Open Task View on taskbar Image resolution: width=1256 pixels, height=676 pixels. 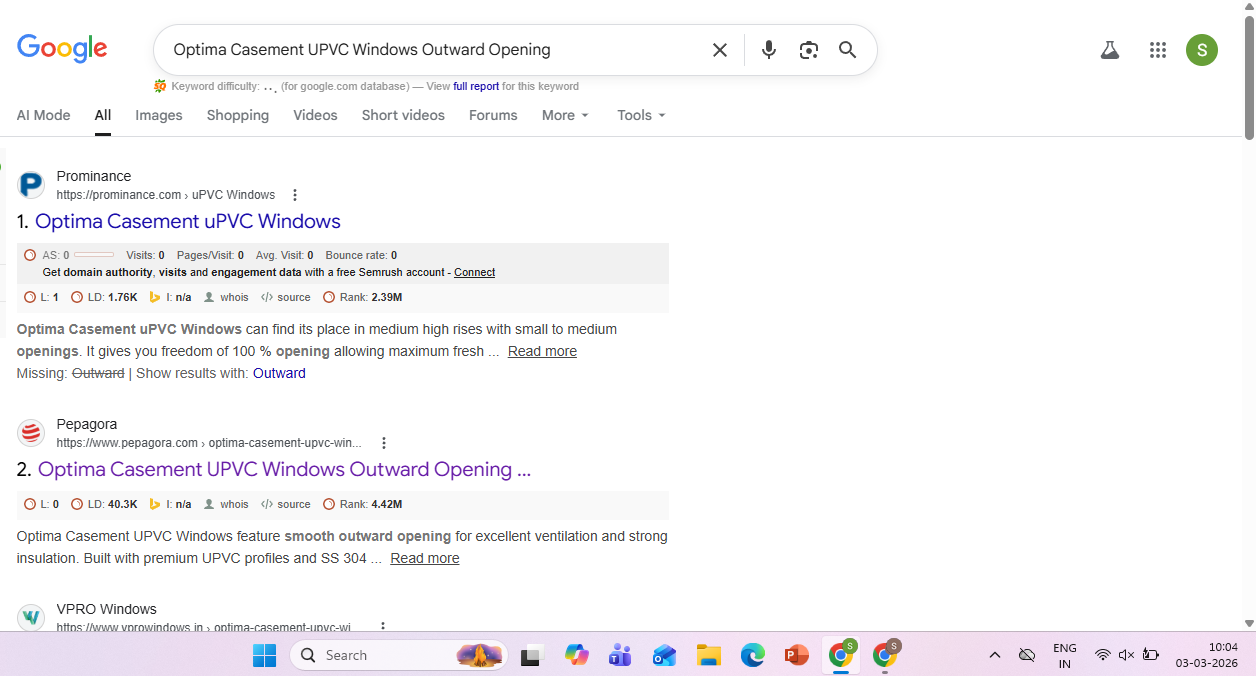(x=531, y=655)
